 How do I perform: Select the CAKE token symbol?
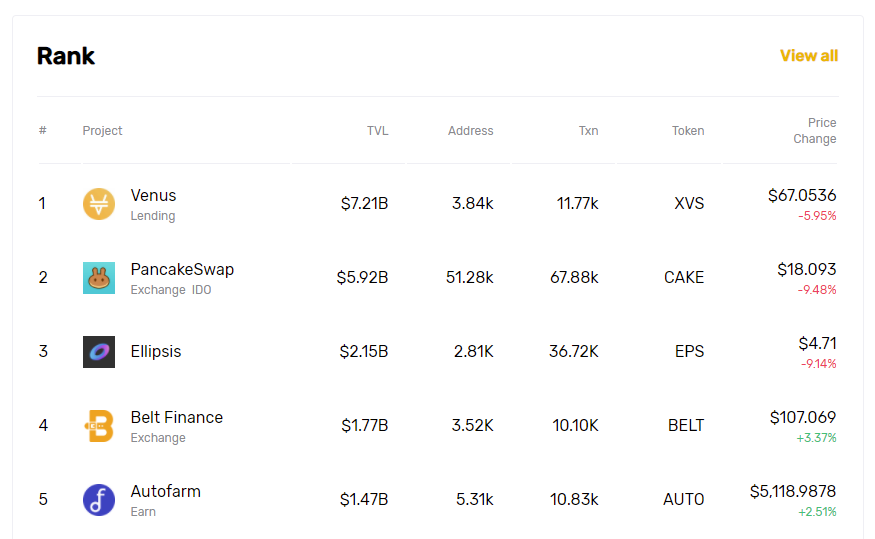click(x=684, y=278)
